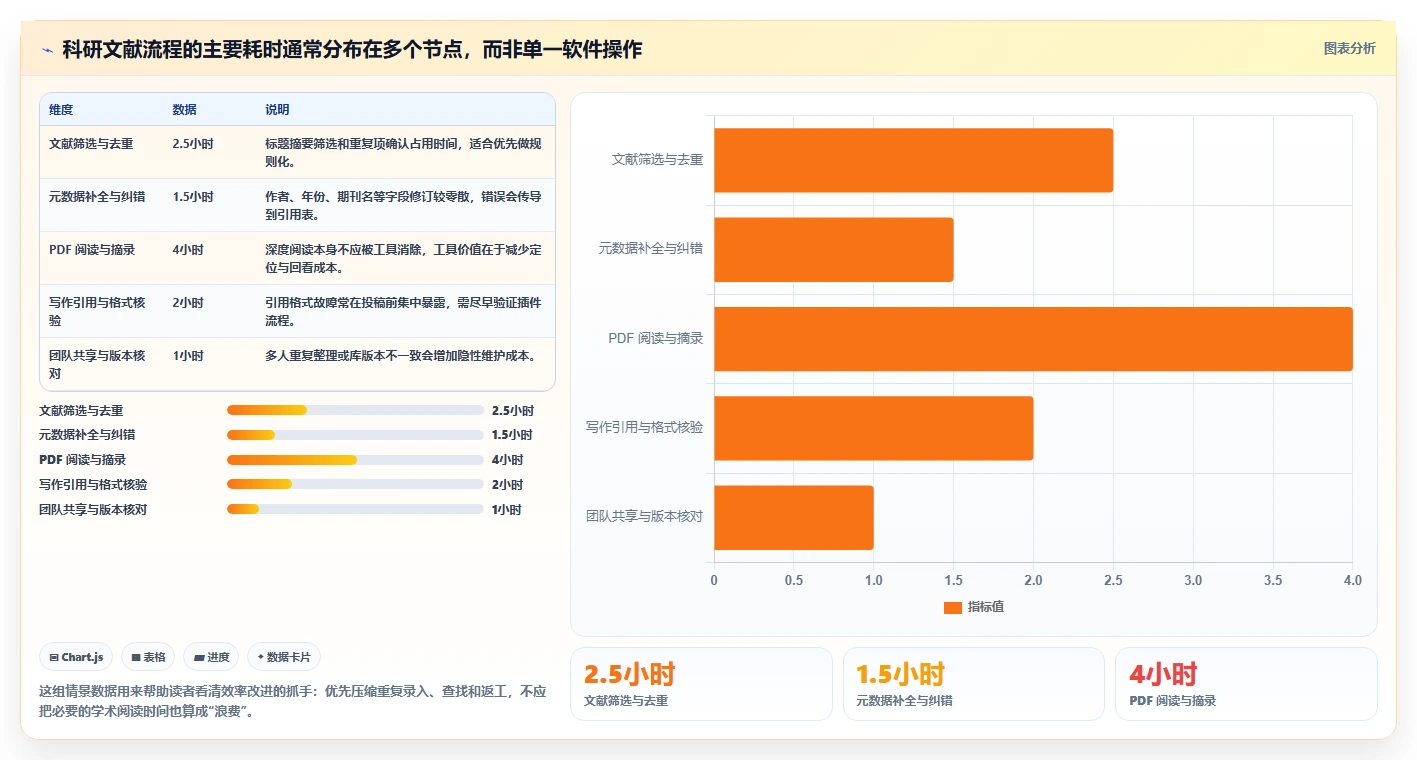The height and width of the screenshot is (760, 1417).
Task: Select the 进度 tag chip
Action: pos(211,657)
